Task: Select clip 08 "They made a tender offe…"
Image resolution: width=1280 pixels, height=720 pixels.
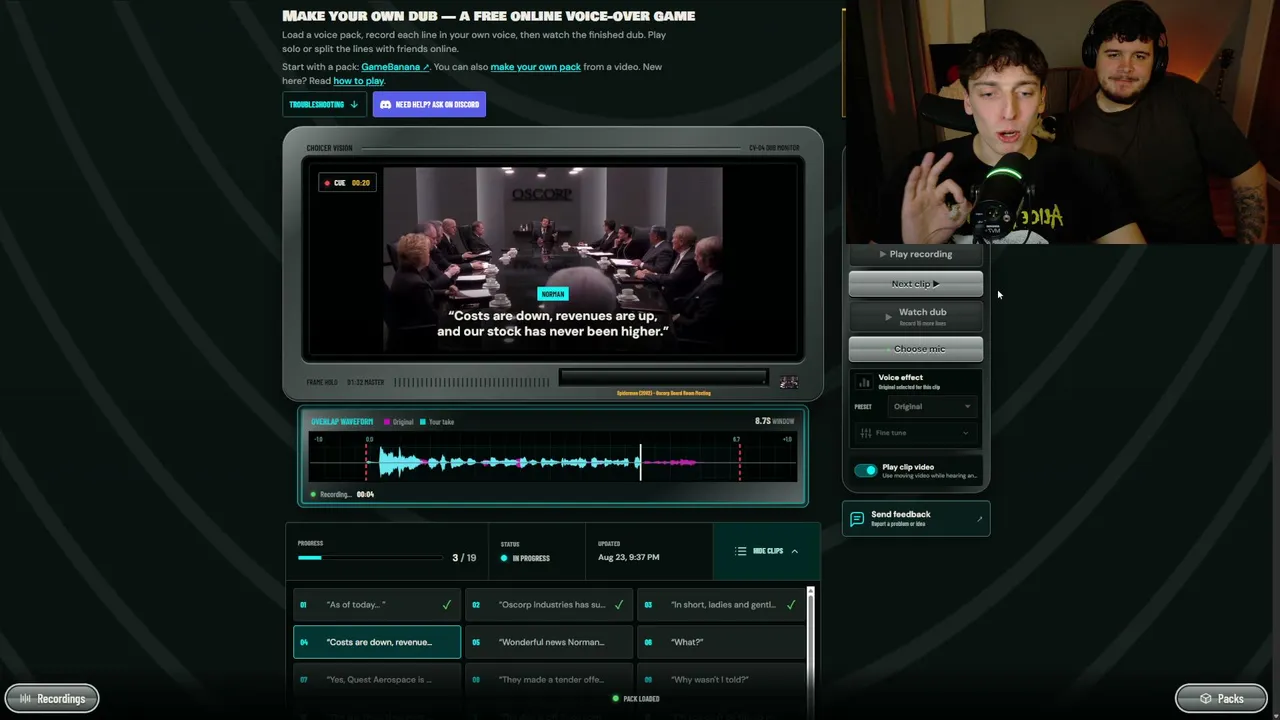Action: click(x=549, y=680)
